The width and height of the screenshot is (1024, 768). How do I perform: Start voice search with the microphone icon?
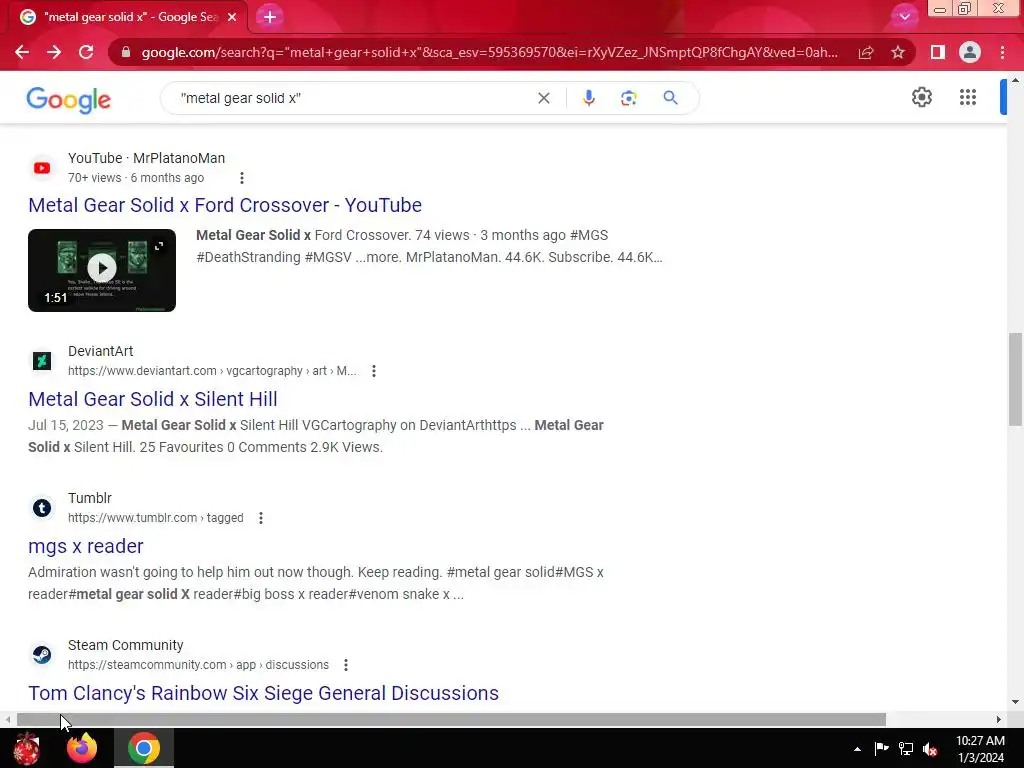click(588, 98)
